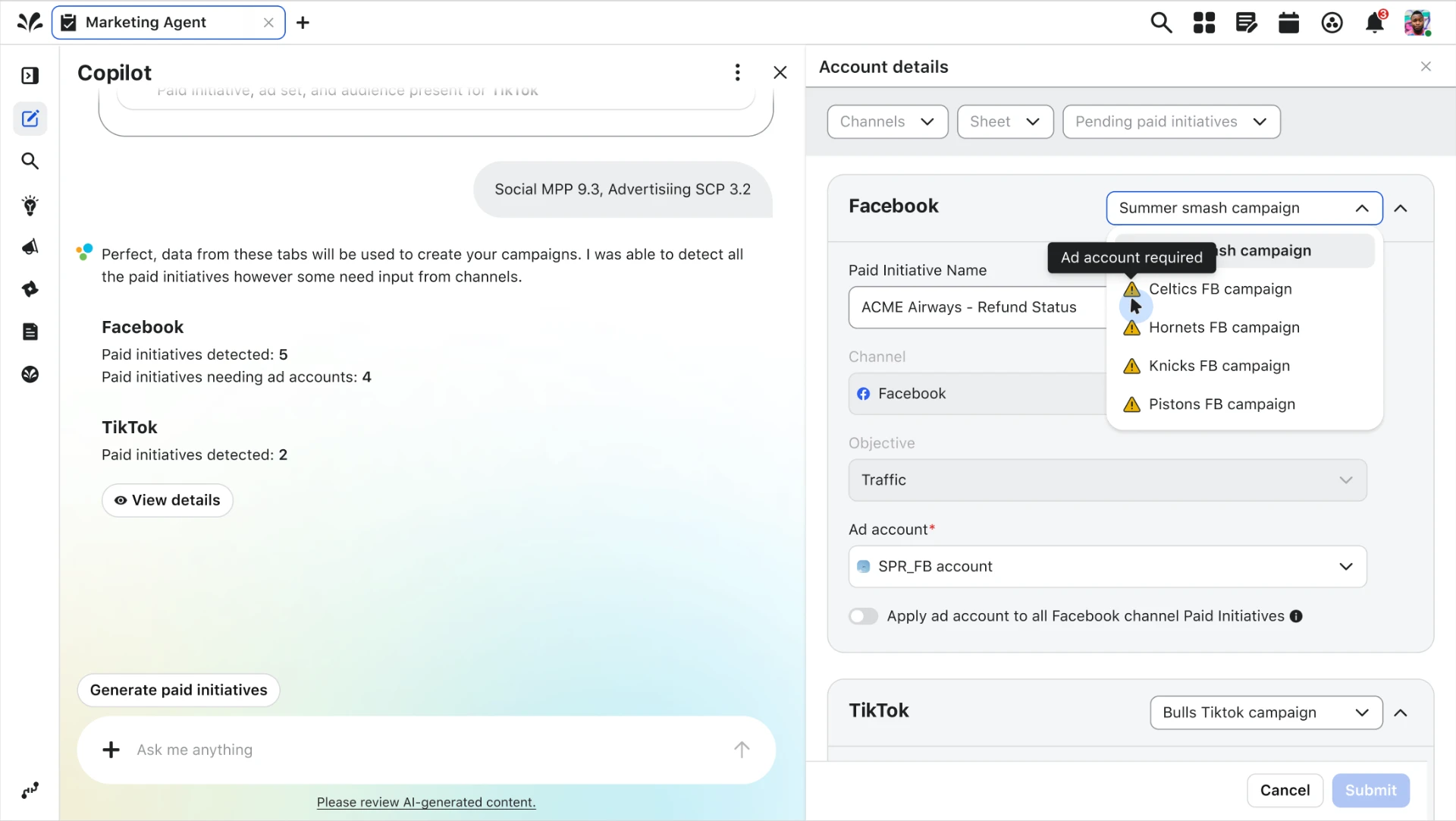The width and height of the screenshot is (1456, 821).
Task: Close the Account details panel
Action: [x=1426, y=67]
